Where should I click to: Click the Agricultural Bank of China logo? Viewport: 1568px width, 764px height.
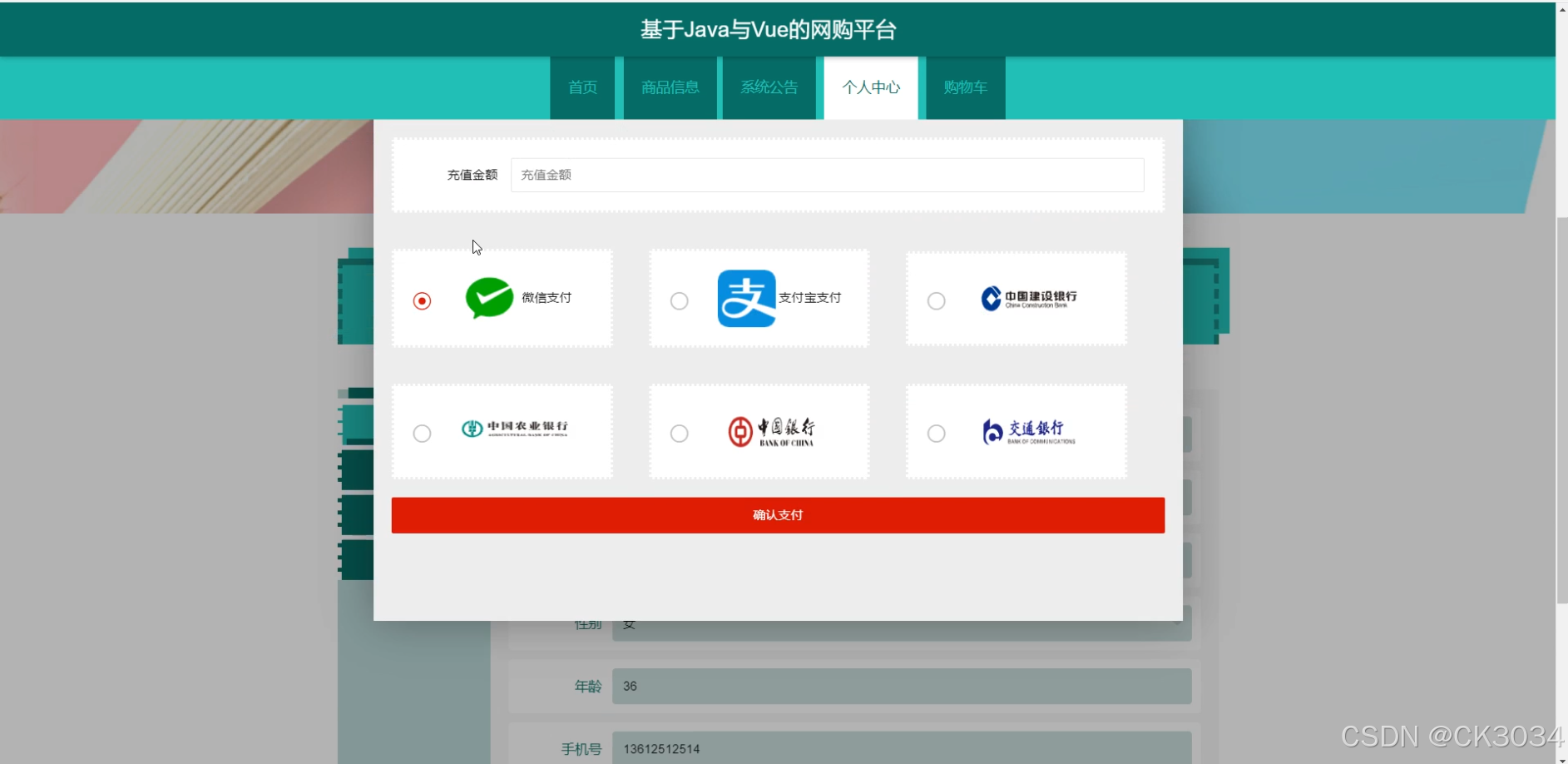(x=515, y=429)
